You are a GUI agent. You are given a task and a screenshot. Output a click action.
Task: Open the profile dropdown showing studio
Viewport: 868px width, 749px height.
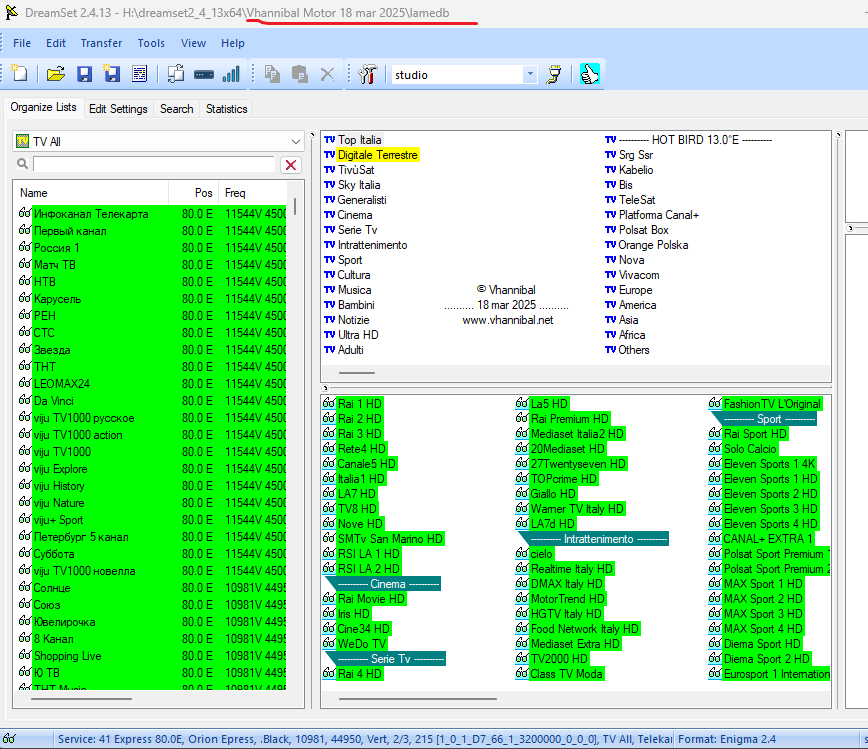click(x=530, y=74)
